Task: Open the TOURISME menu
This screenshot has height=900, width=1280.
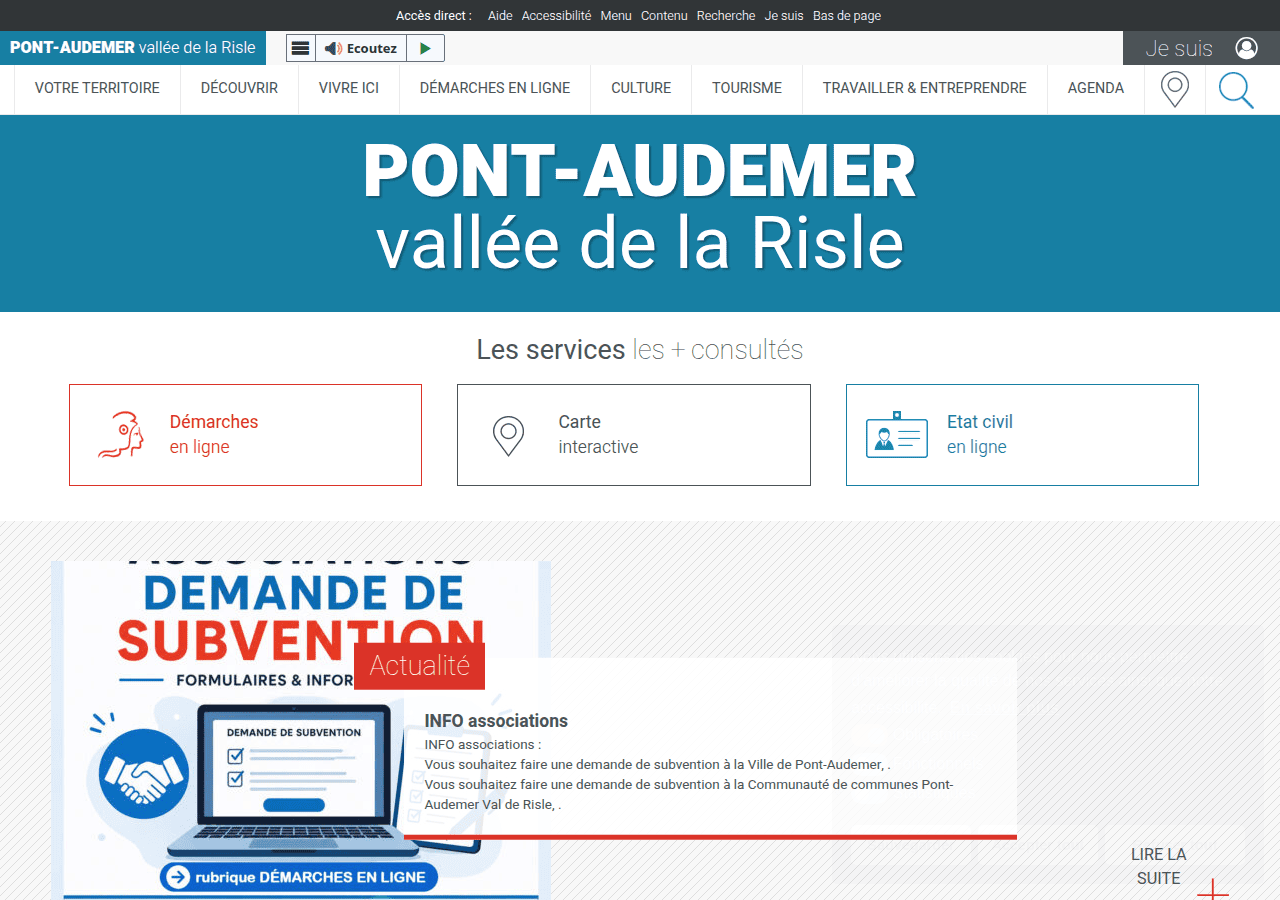Action: click(747, 88)
